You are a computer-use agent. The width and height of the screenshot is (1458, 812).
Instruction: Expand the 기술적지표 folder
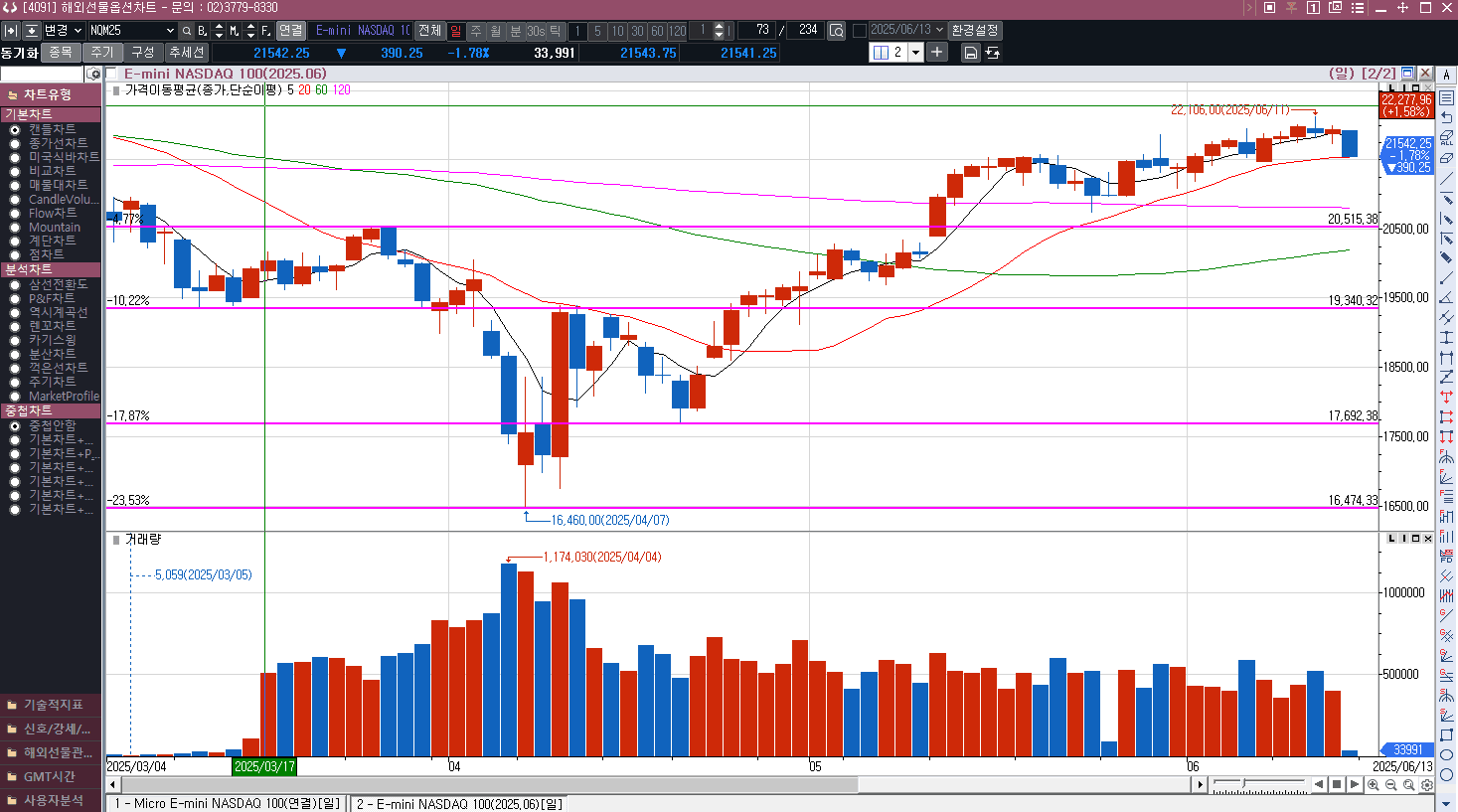(x=51, y=705)
